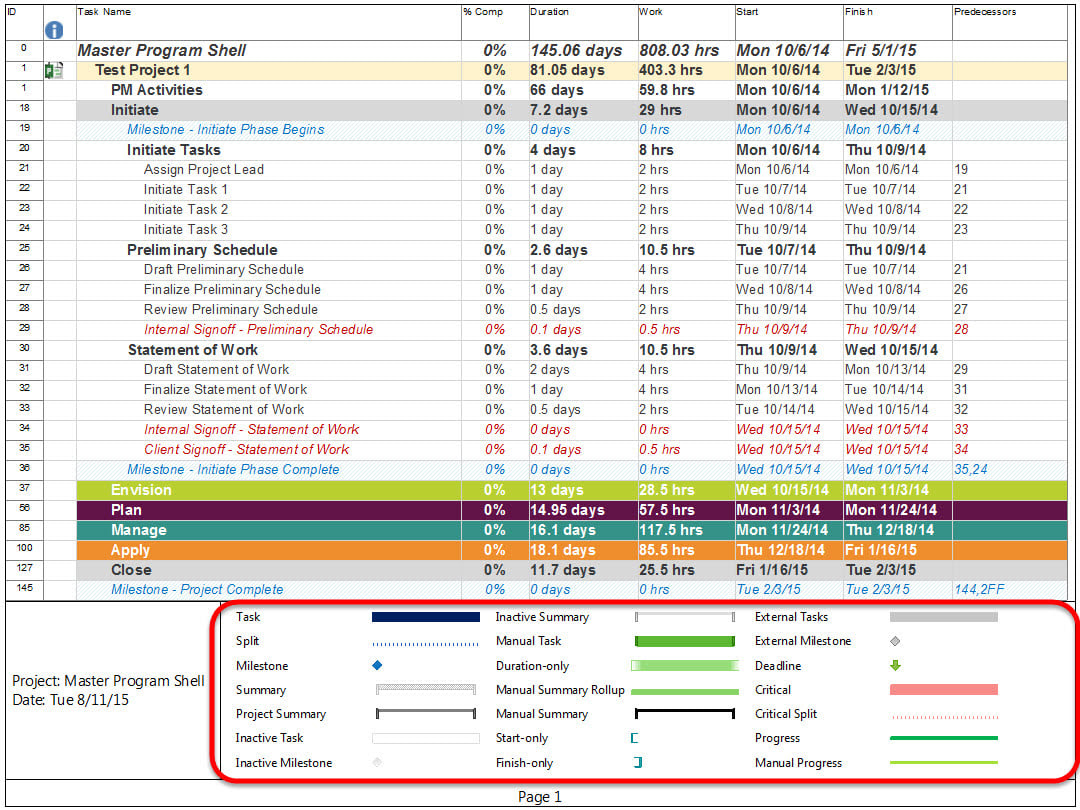This screenshot has height=810, width=1080.
Task: Click the 14.95 days duration cell
Action: (583, 510)
